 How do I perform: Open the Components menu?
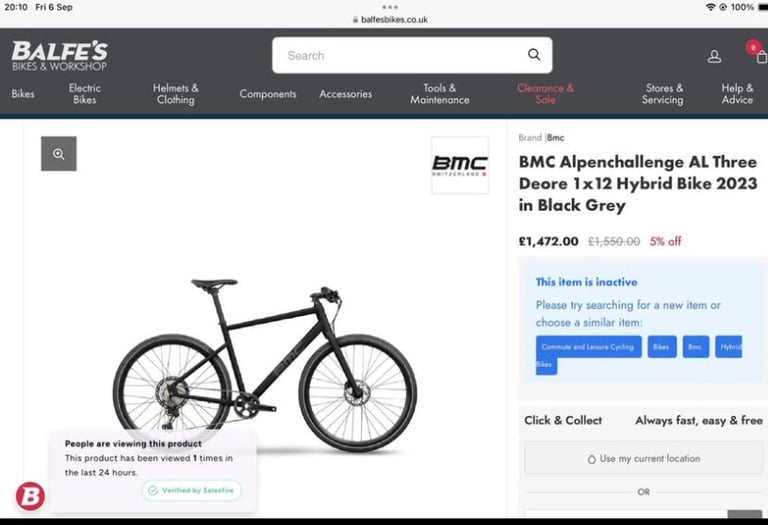268,94
